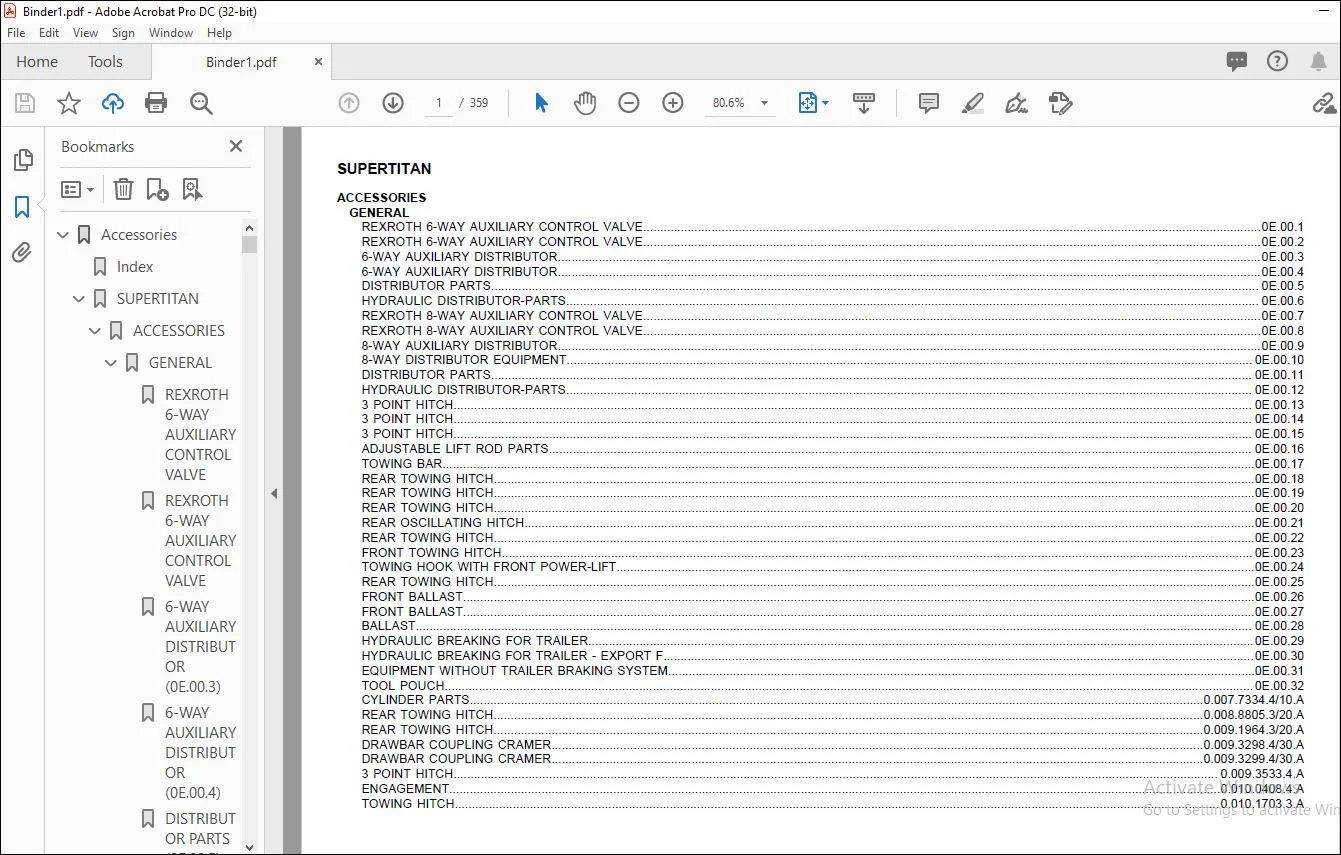This screenshot has width=1341, height=855.
Task: Open the sign document pen tool
Action: 1017,103
